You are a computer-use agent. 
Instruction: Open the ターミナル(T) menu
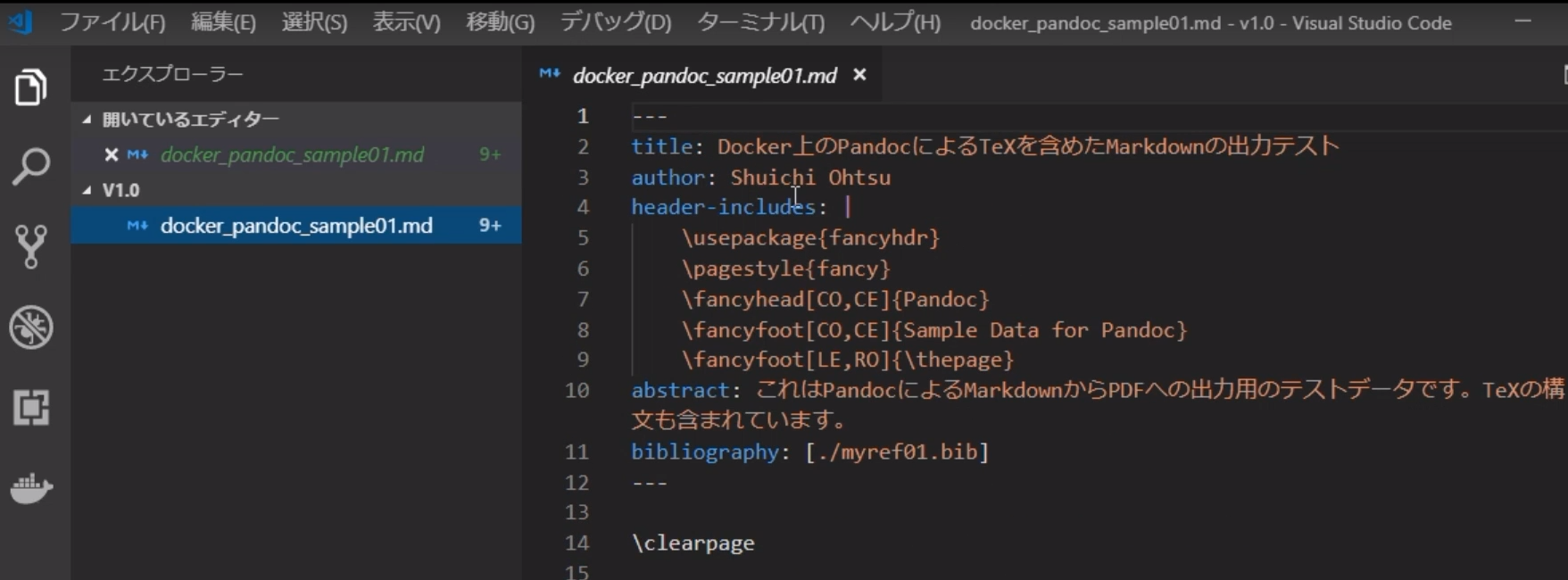tap(761, 22)
